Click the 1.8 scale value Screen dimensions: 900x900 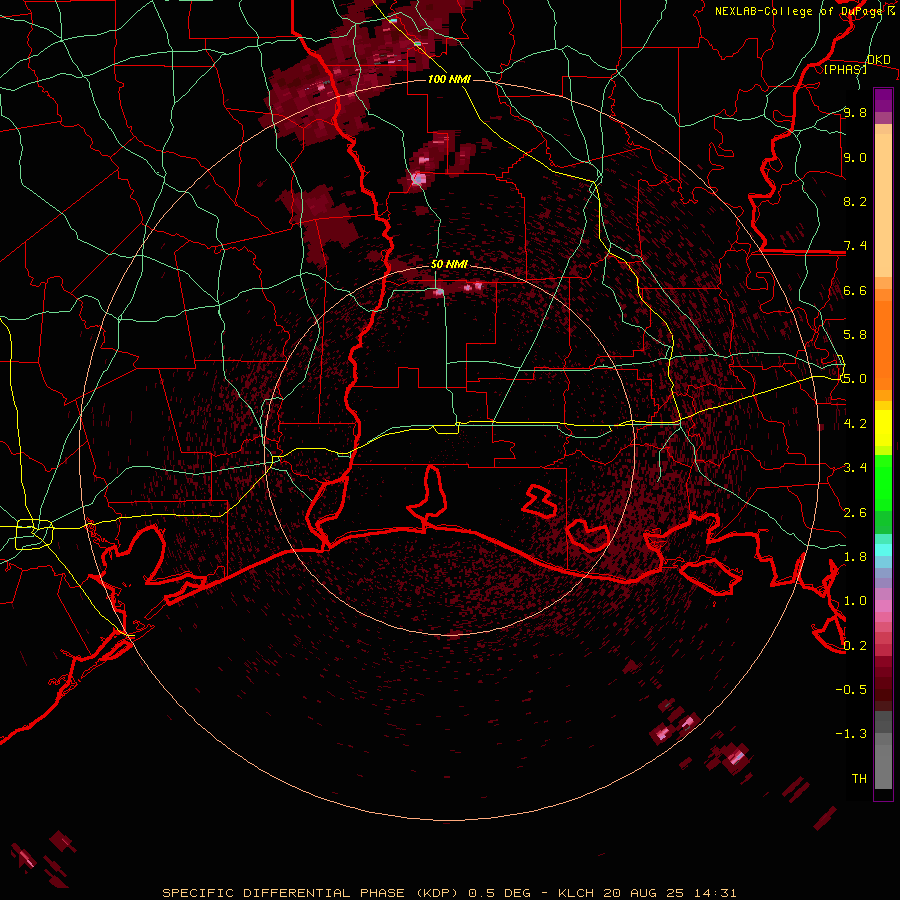855,557
